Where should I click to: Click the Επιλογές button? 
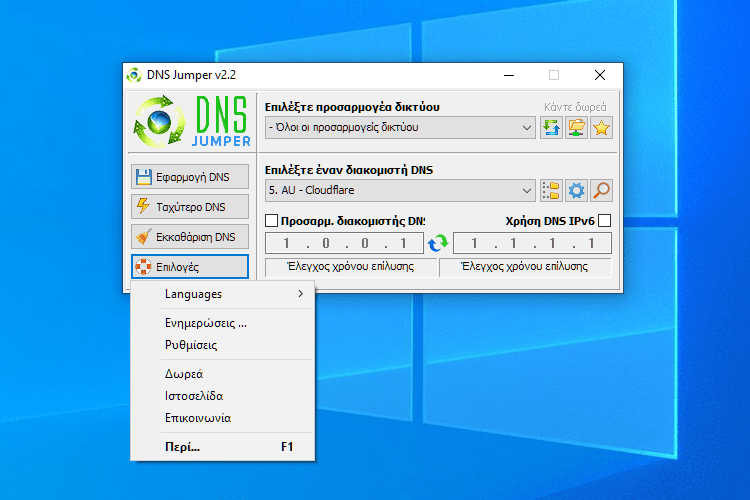(190, 267)
